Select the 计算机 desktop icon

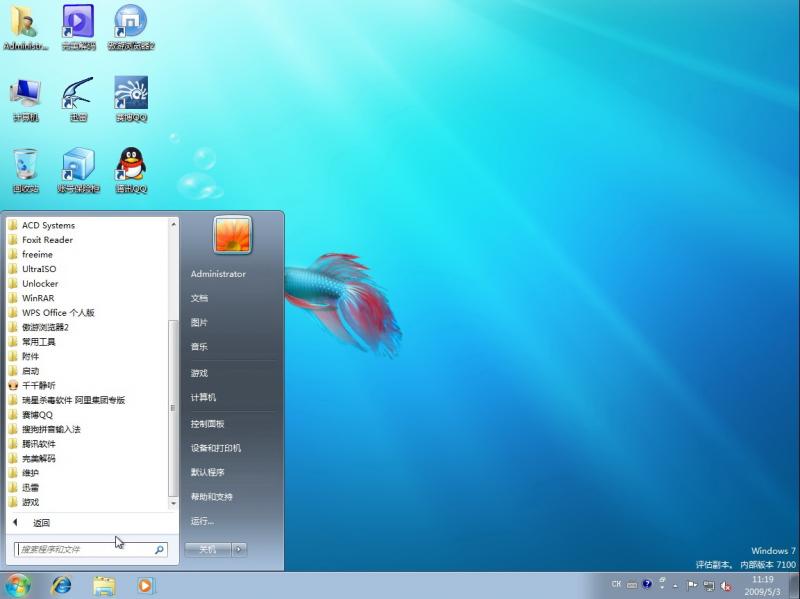(x=26, y=99)
